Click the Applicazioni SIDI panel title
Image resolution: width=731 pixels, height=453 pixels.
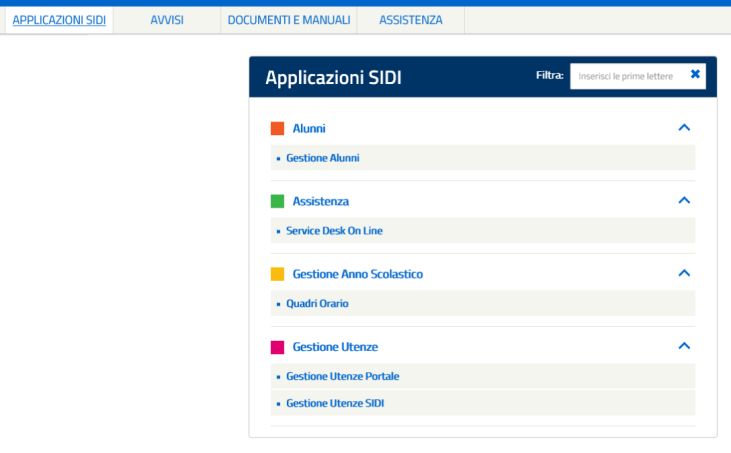(333, 77)
